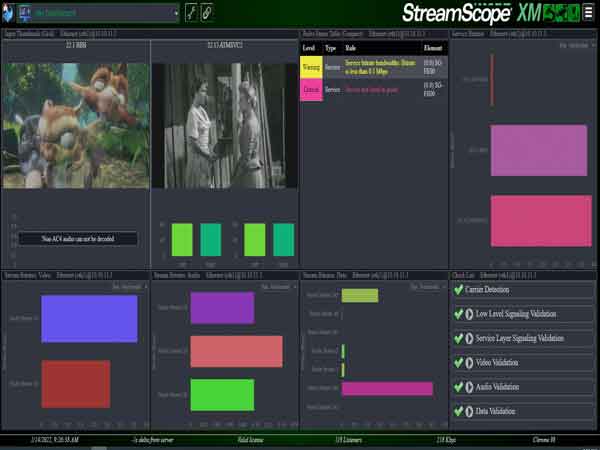Screen dimensions: 600x450
Task: Click the green map image in header
Action: pyautogui.click(x=562, y=13)
